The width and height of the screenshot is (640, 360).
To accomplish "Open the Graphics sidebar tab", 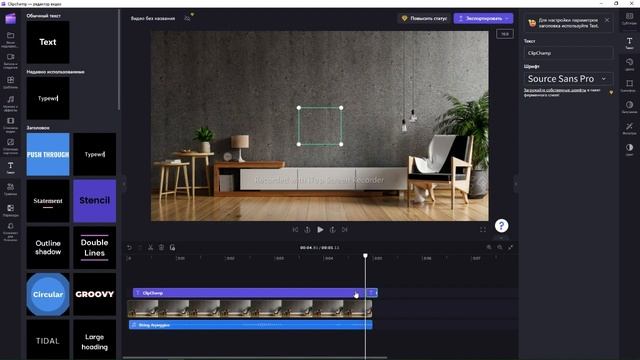I will [11, 189].
